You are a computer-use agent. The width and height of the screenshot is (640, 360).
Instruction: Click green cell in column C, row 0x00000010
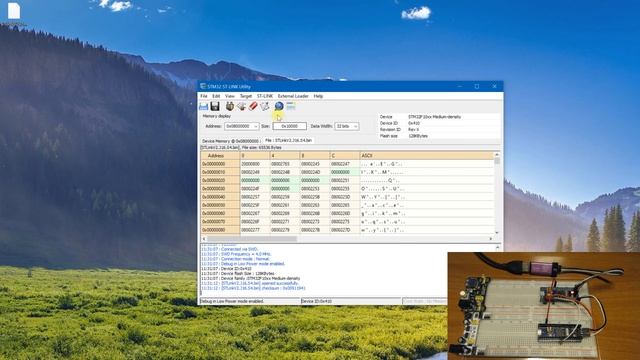click(344, 172)
